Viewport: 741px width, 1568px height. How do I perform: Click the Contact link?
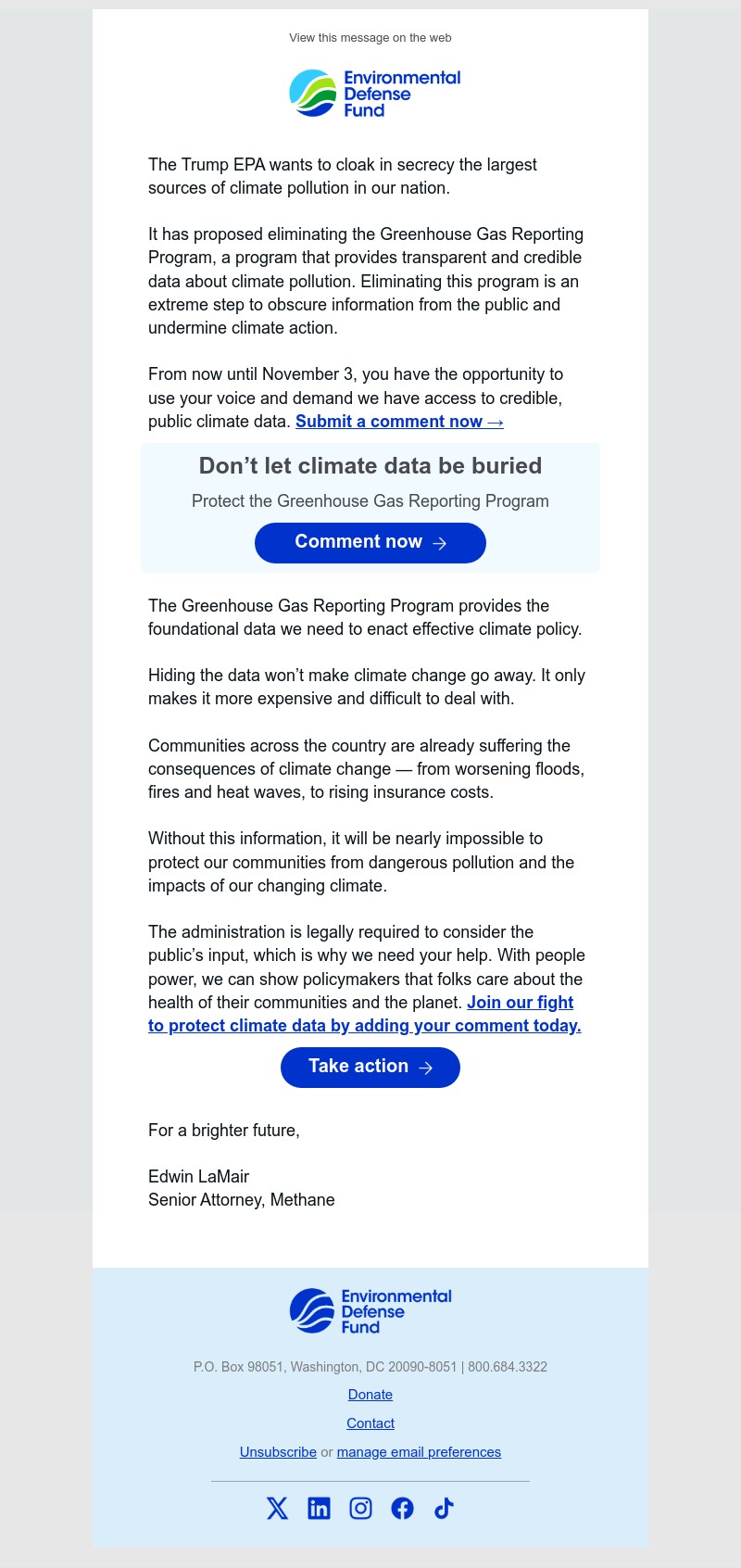tap(370, 1423)
